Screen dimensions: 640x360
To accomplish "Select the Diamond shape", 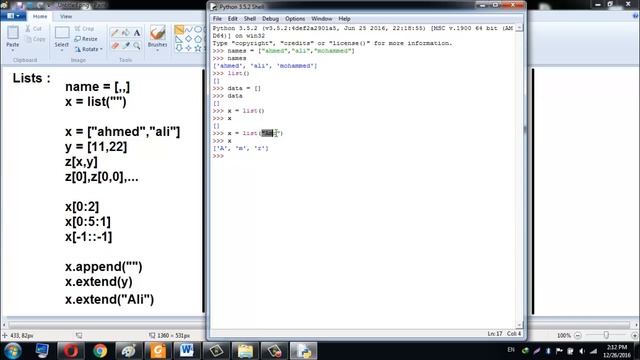I will tap(189, 39).
